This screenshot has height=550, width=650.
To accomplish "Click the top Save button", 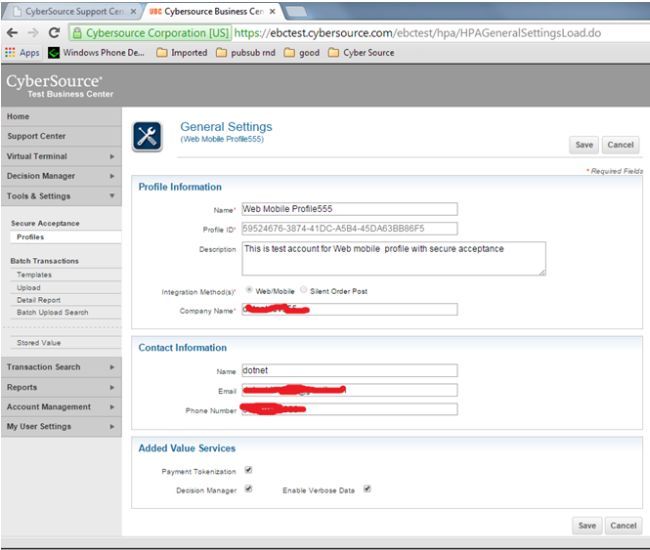I will click(x=584, y=145).
